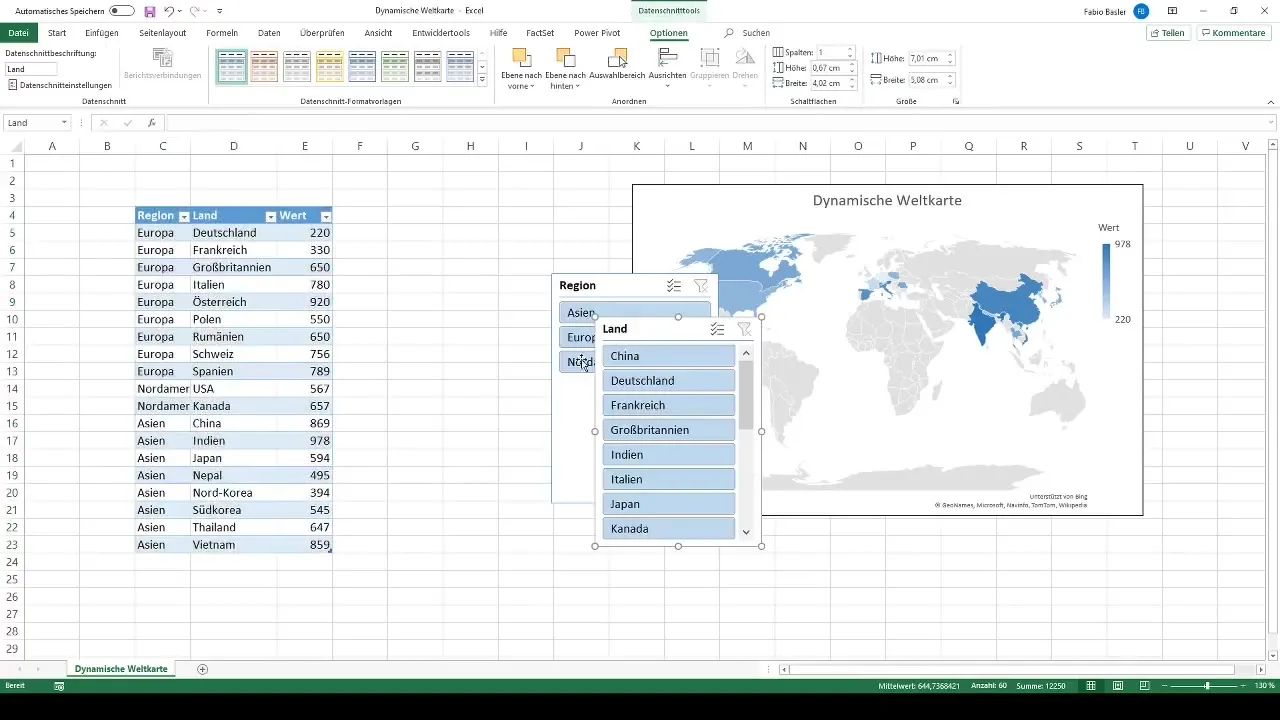Screen dimensions: 1280x720
Task: Add a new sheet
Action: [203, 668]
